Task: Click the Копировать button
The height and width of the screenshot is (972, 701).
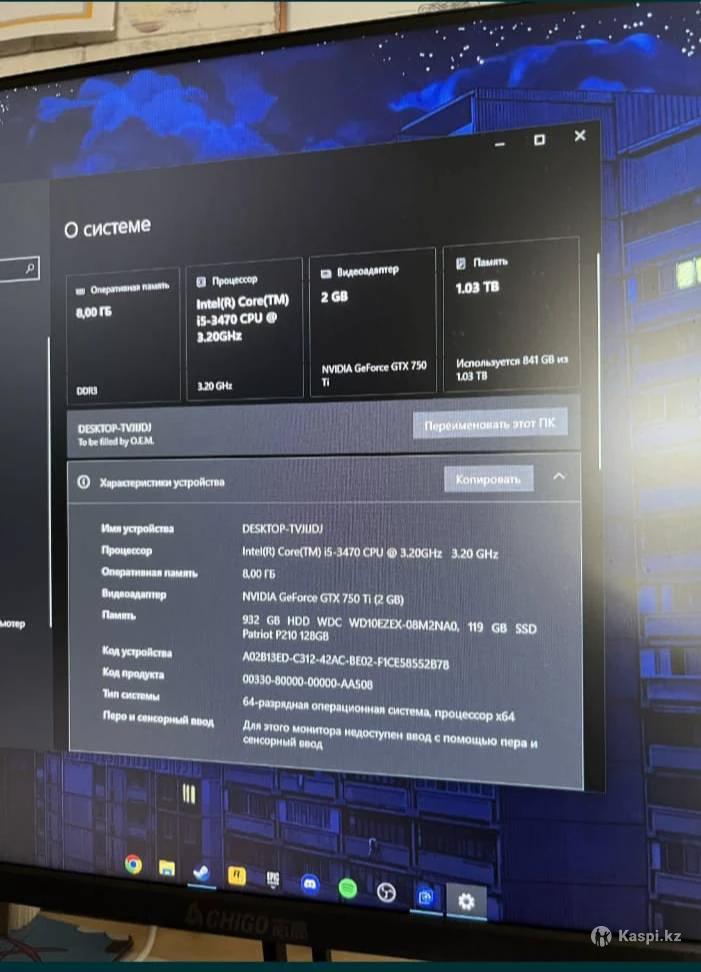Action: tap(488, 480)
